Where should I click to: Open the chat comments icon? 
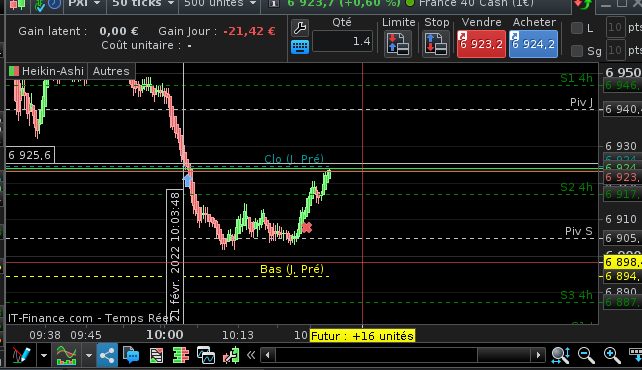pos(131,355)
